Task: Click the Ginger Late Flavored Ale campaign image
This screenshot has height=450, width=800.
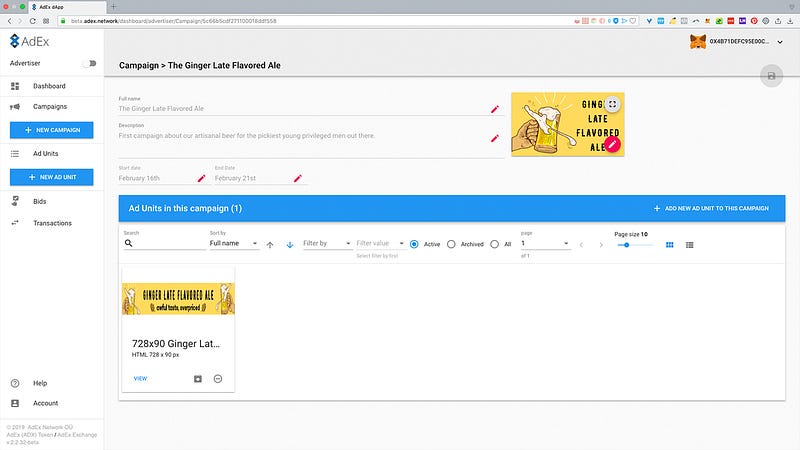Action: pos(567,124)
